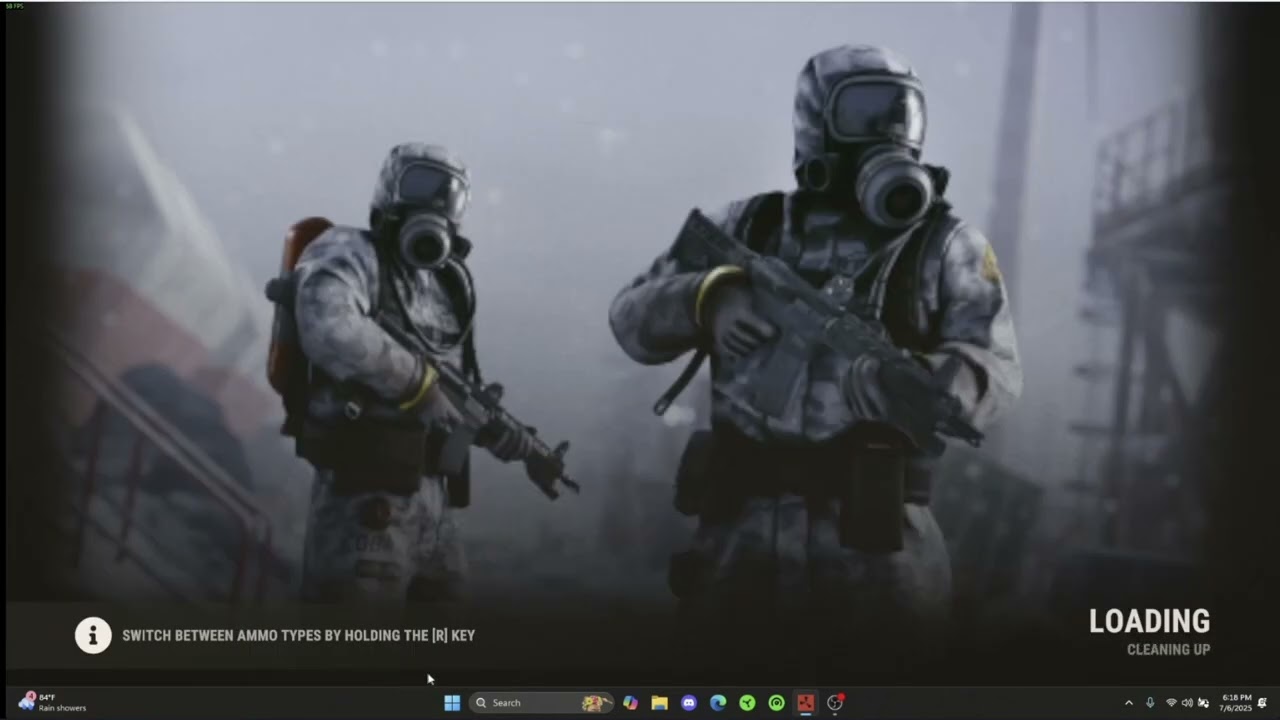Click the CLEANING UP status text
This screenshot has height=720, width=1280.
[1168, 650]
